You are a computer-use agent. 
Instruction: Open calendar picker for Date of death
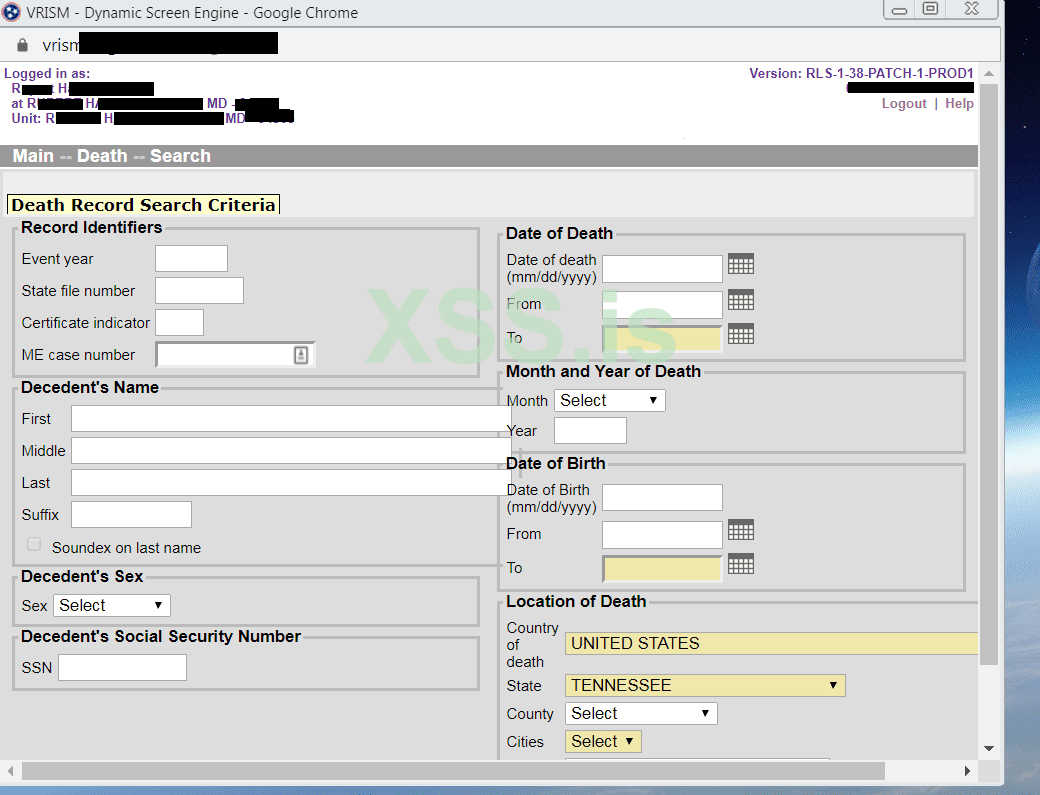point(741,264)
